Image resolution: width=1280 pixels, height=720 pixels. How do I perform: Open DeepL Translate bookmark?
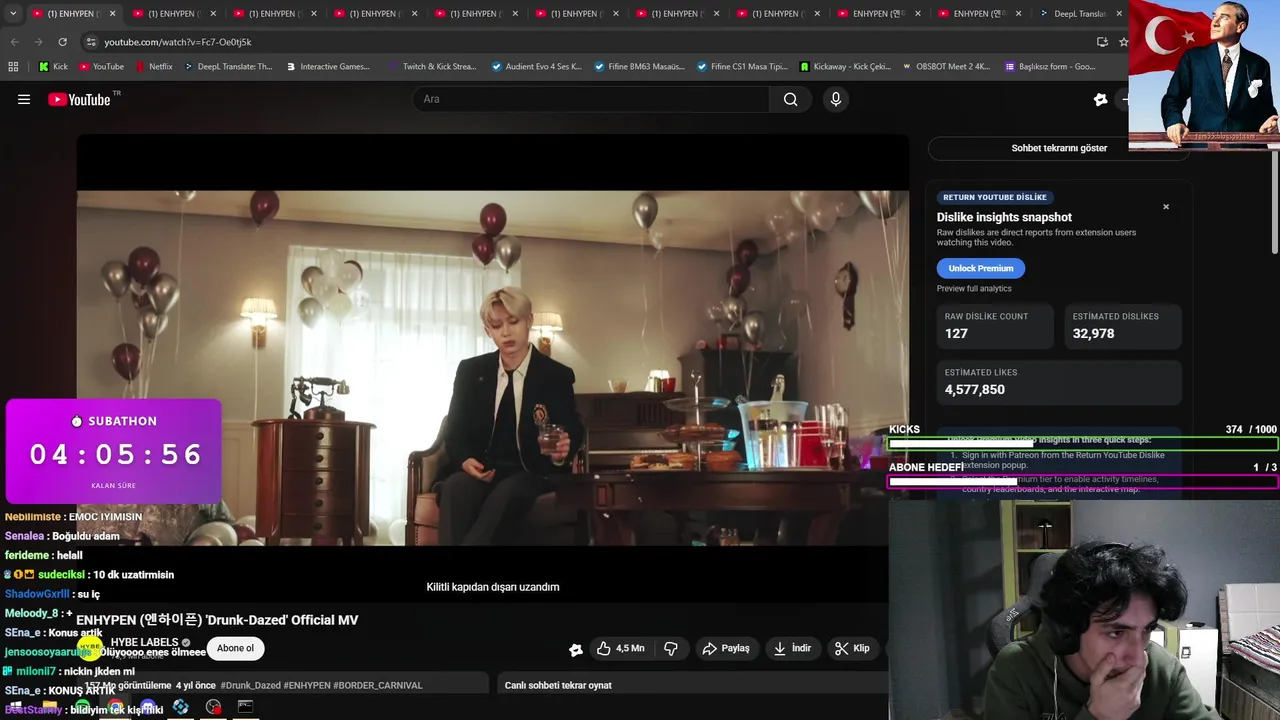(x=227, y=67)
